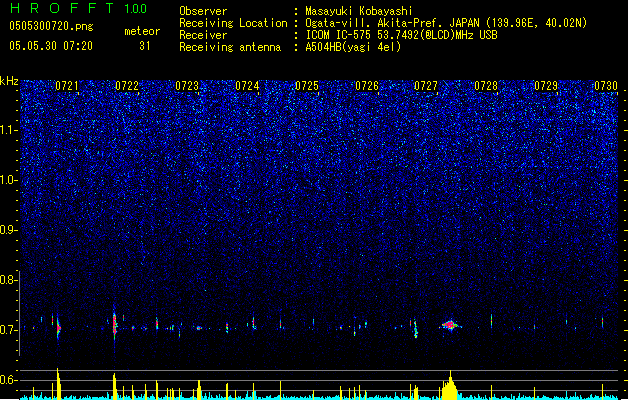Click the 0727 time marker
The image size is (629, 400).
426,86
